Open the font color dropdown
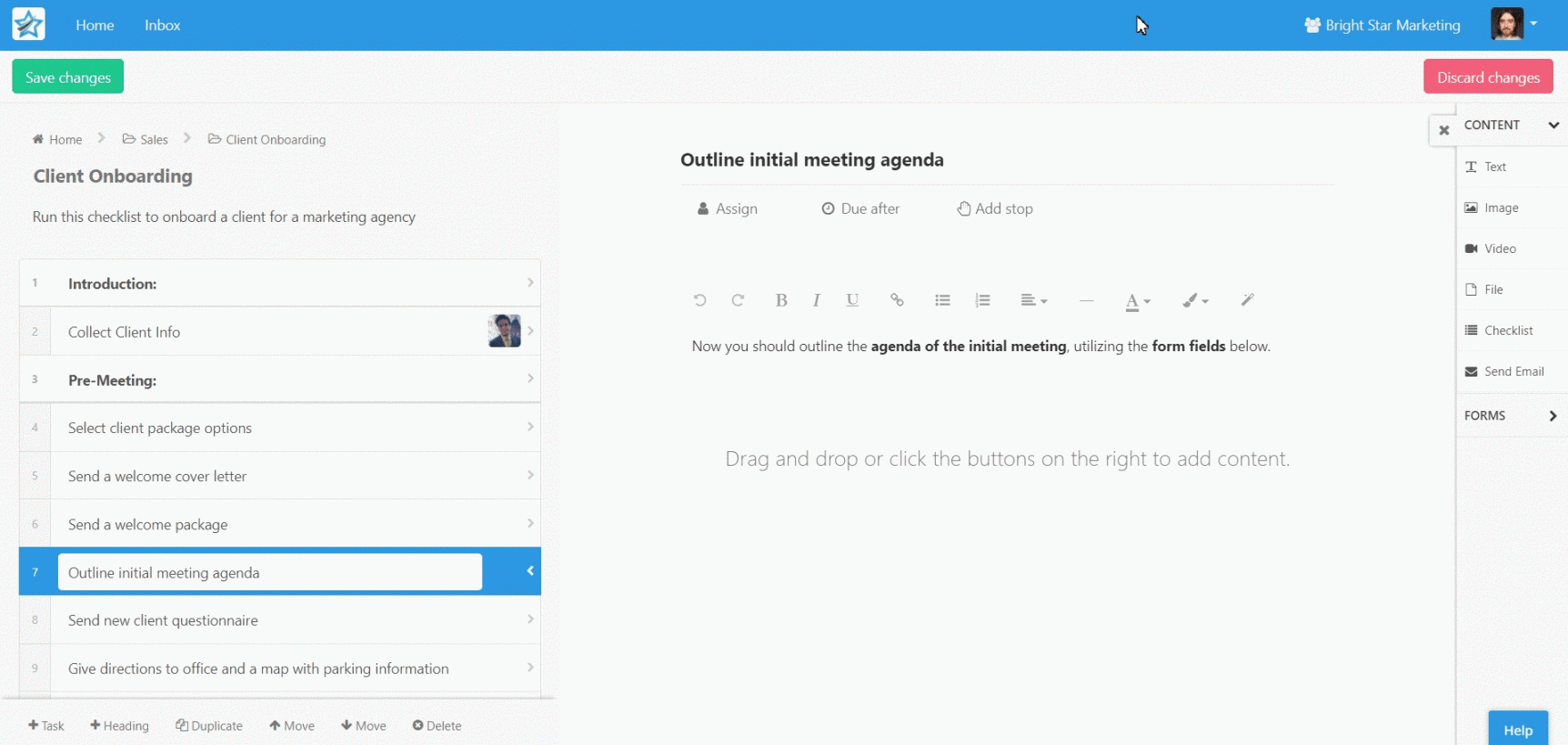1568x745 pixels. point(1137,301)
